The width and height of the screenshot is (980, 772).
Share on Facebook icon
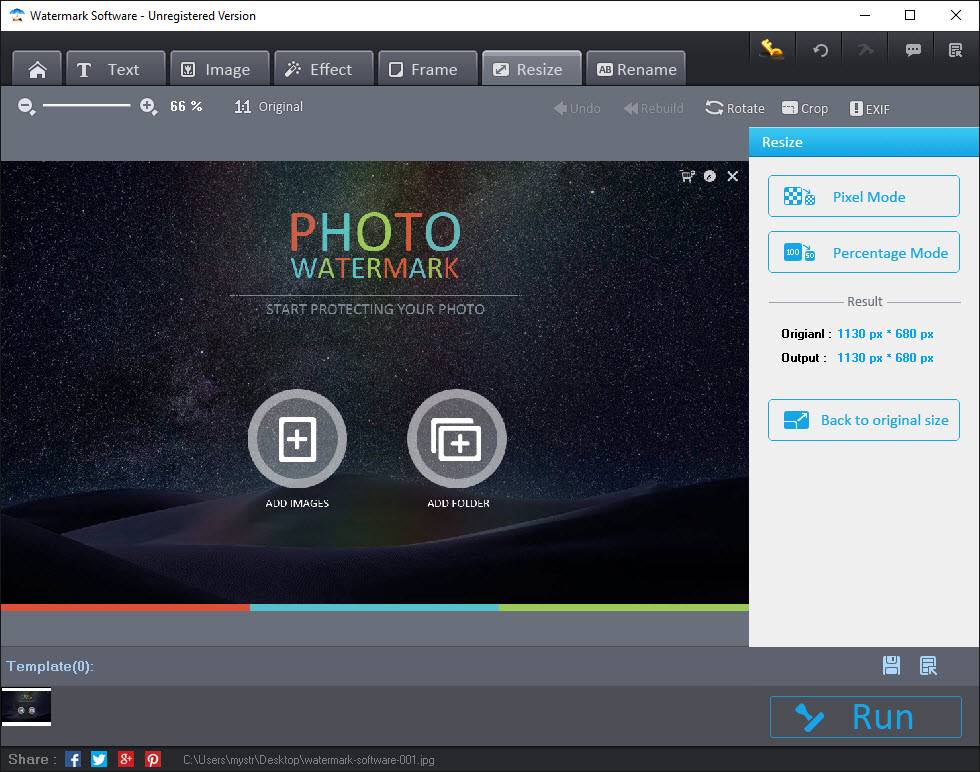73,759
